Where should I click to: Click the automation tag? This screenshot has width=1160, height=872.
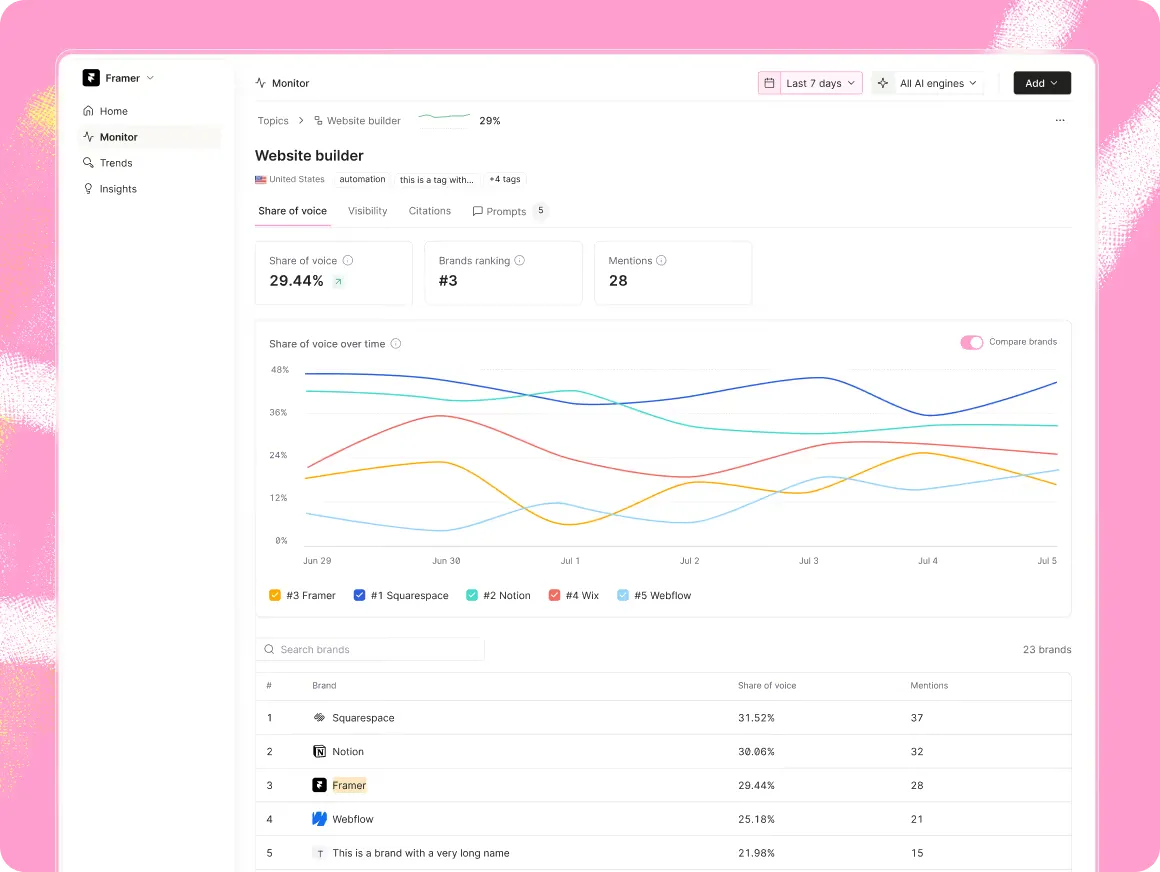[362, 179]
